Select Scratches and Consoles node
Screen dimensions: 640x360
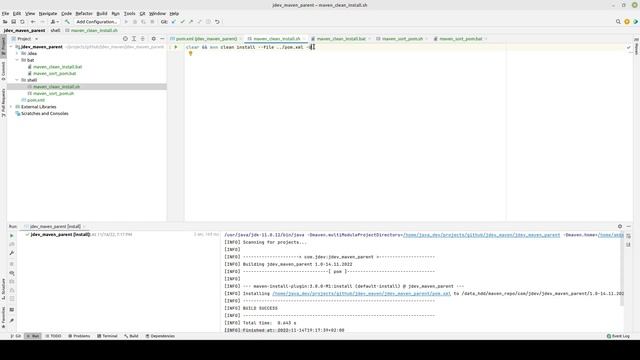[44, 113]
